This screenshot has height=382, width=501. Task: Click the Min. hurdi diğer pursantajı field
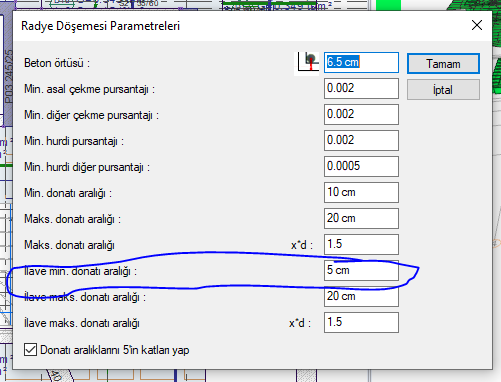coord(361,166)
